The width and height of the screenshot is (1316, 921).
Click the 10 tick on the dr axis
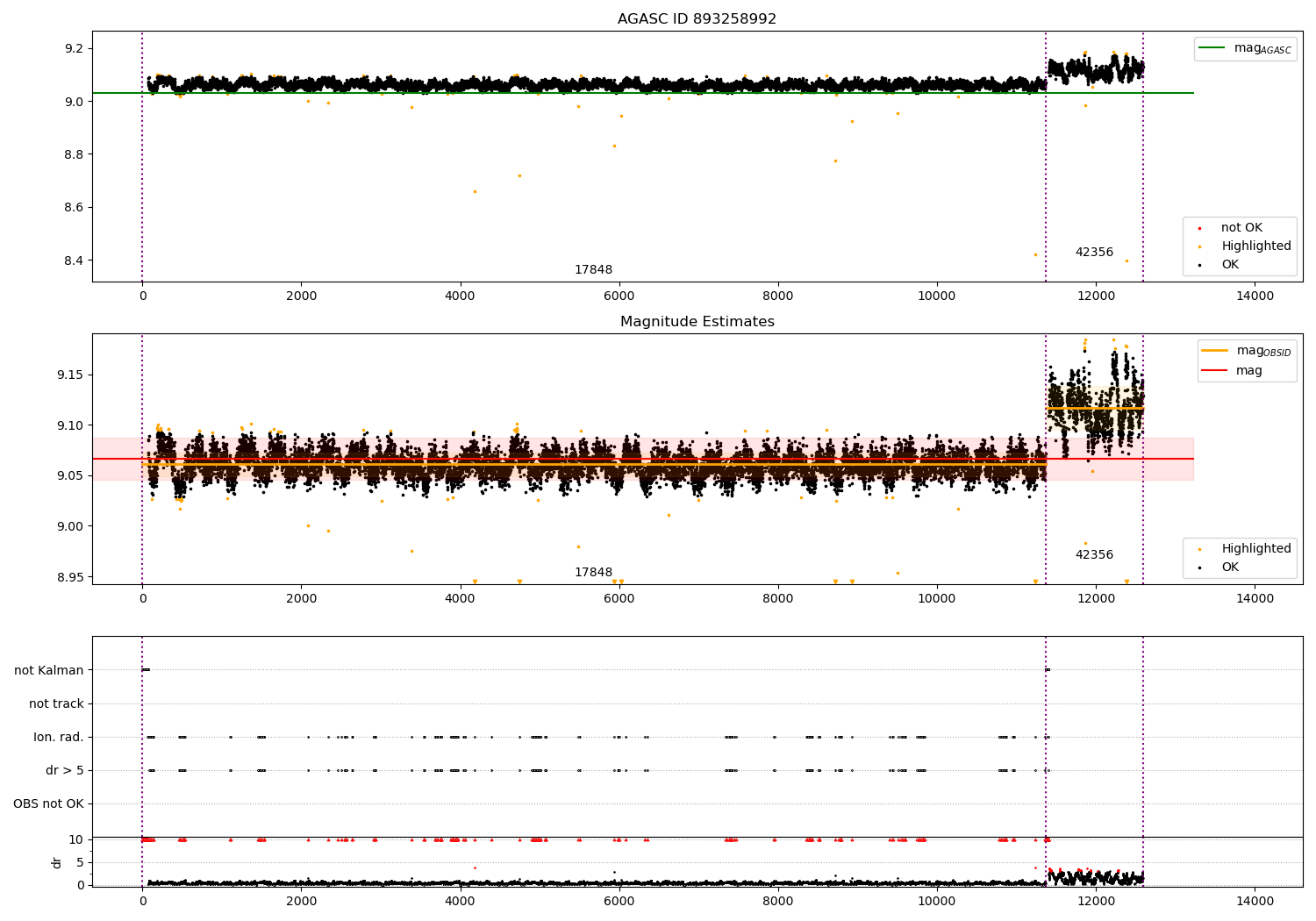[x=76, y=839]
